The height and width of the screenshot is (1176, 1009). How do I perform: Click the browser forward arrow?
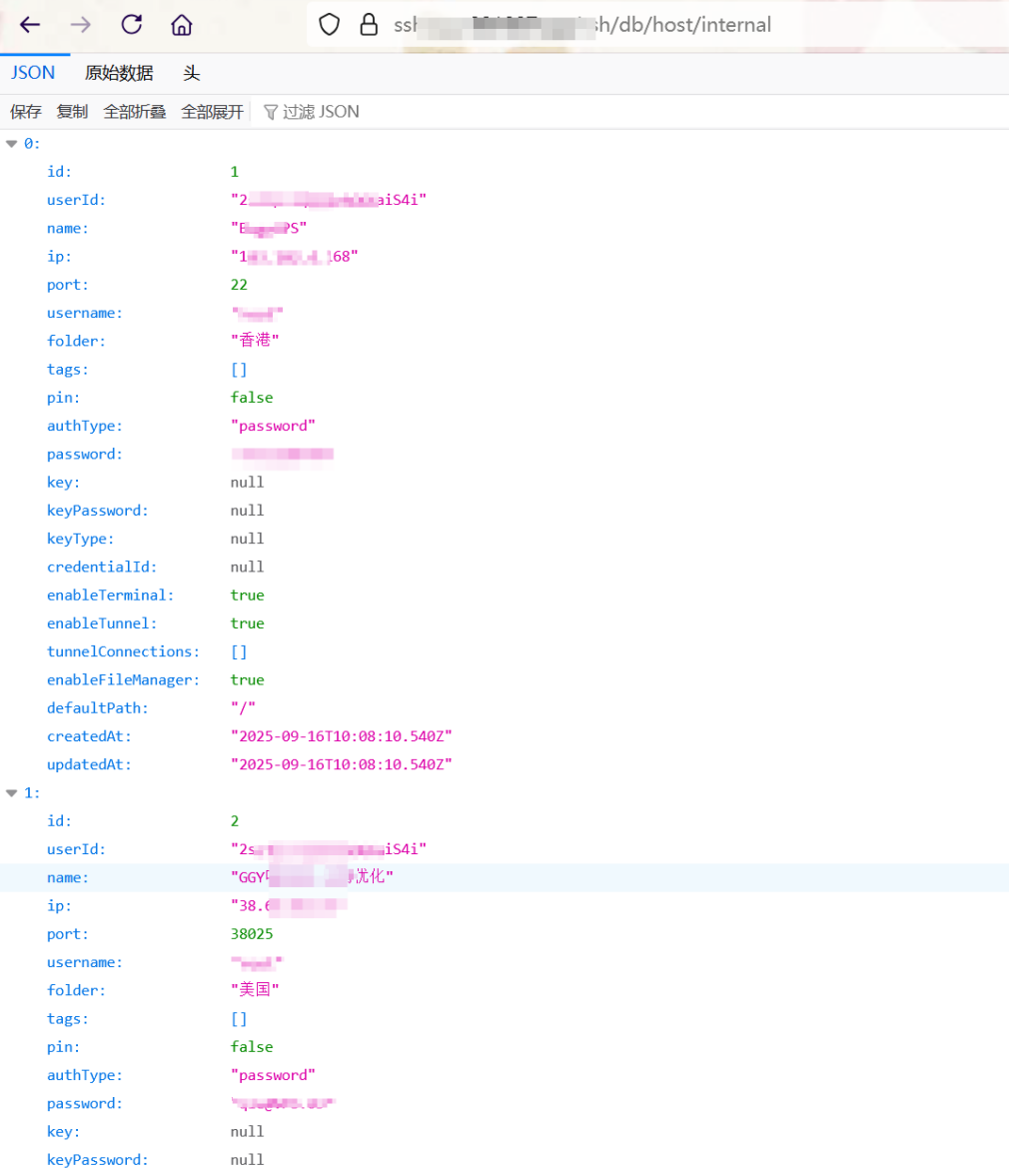pyautogui.click(x=80, y=25)
